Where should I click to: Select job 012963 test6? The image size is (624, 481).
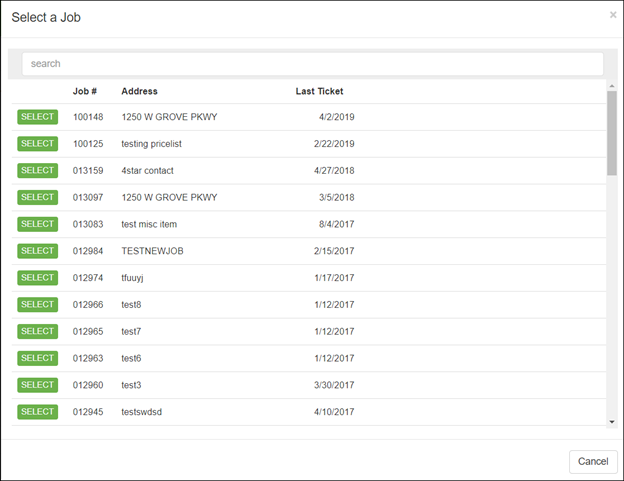point(37,358)
